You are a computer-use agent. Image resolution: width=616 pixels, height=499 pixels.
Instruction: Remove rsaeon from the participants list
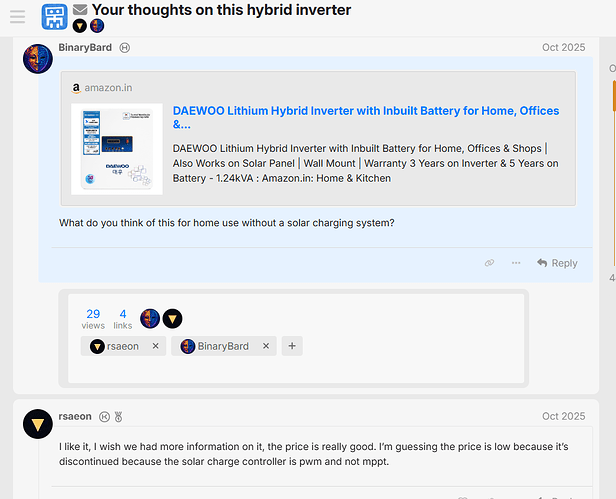click(x=155, y=346)
